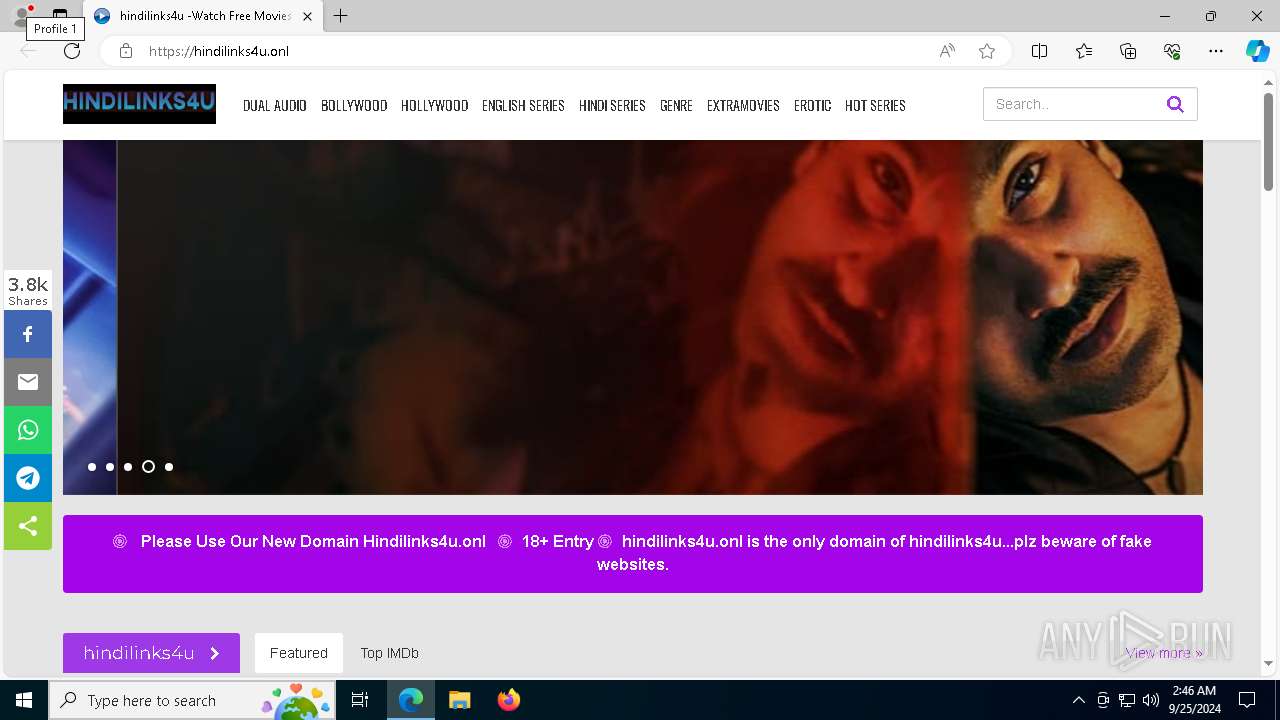Click the Windows taskbar search box
This screenshot has width=1280, height=720.
tap(194, 700)
